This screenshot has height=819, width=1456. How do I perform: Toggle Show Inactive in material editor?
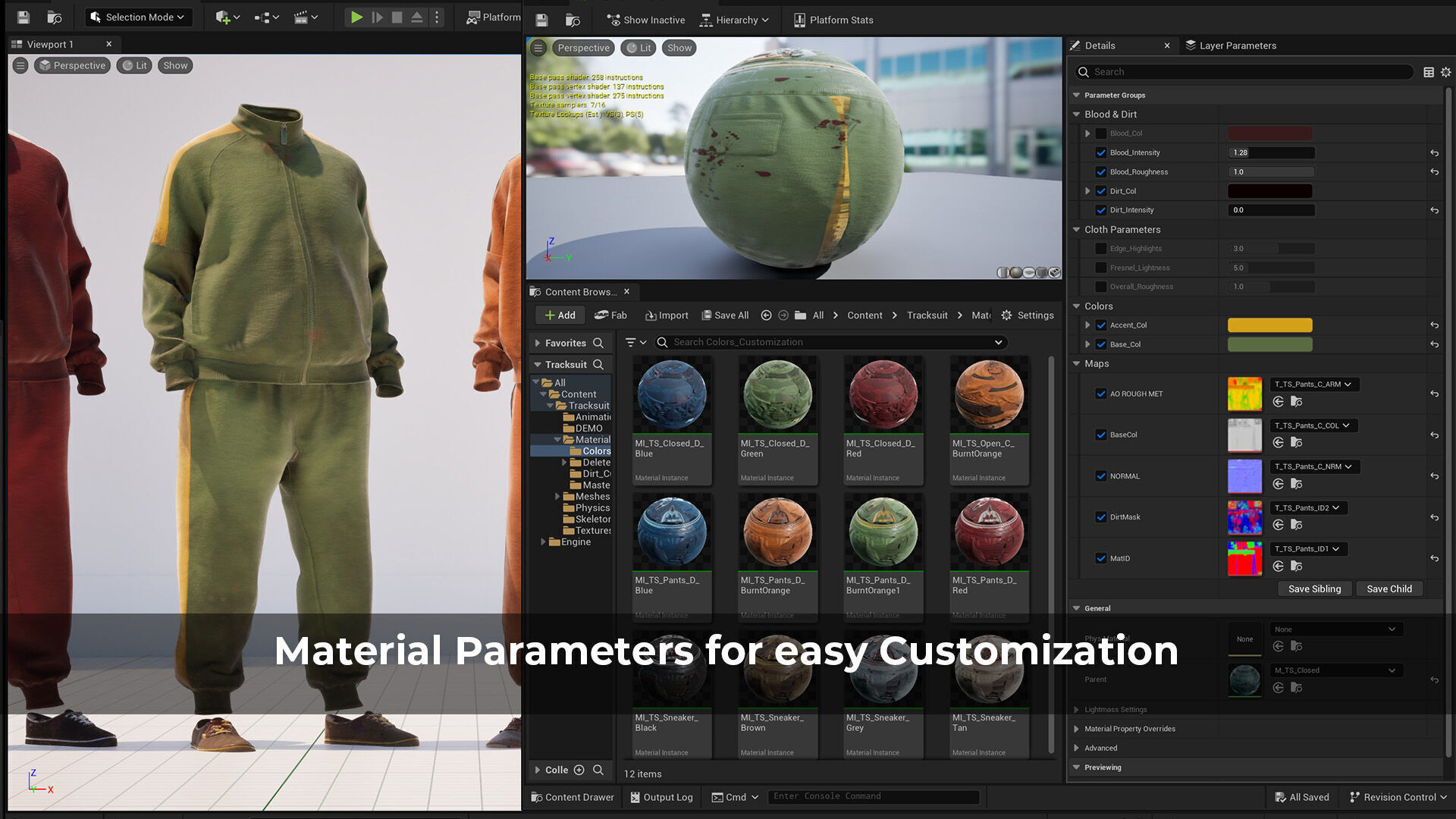[x=646, y=20]
